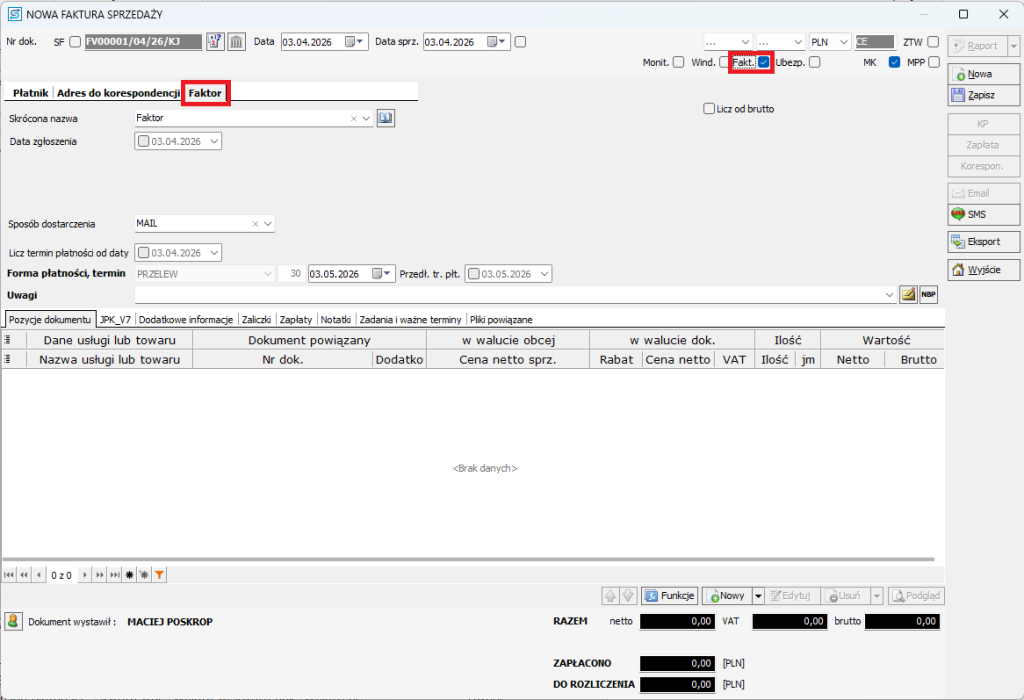Uncheck the MK checkbox

(894, 62)
